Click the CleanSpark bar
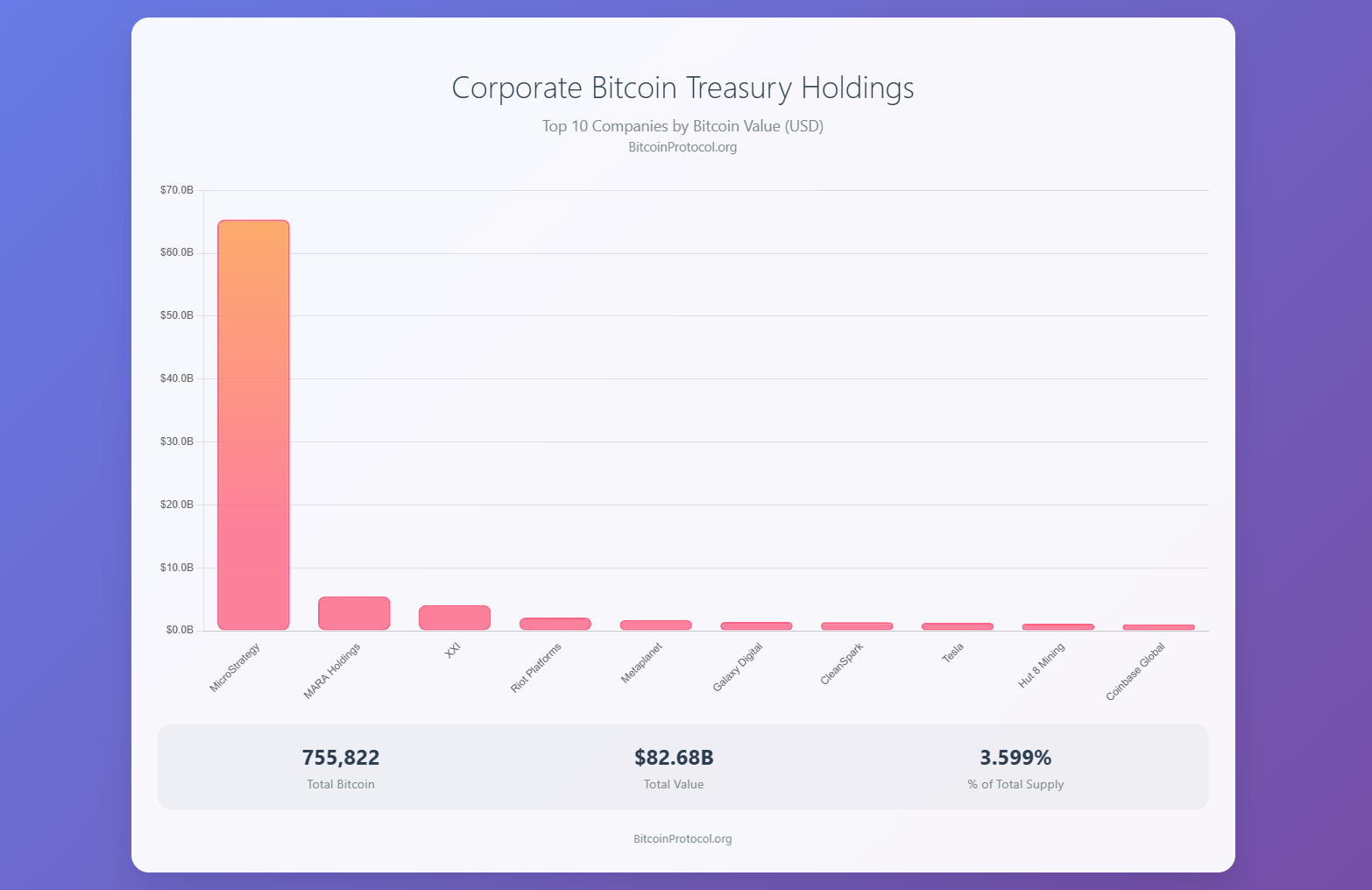 857,626
